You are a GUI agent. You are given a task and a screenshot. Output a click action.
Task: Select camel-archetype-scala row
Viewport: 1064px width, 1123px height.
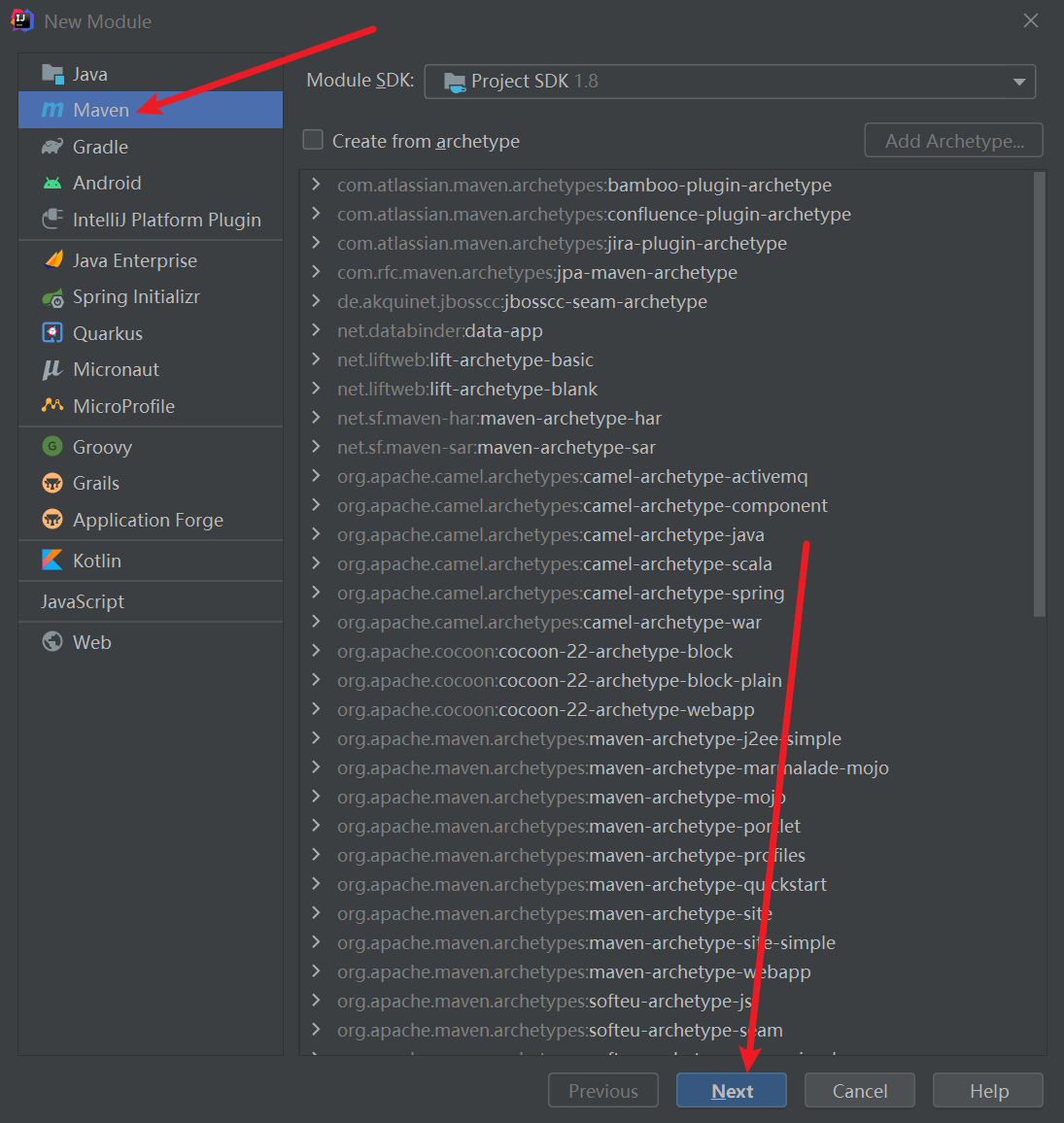667,563
